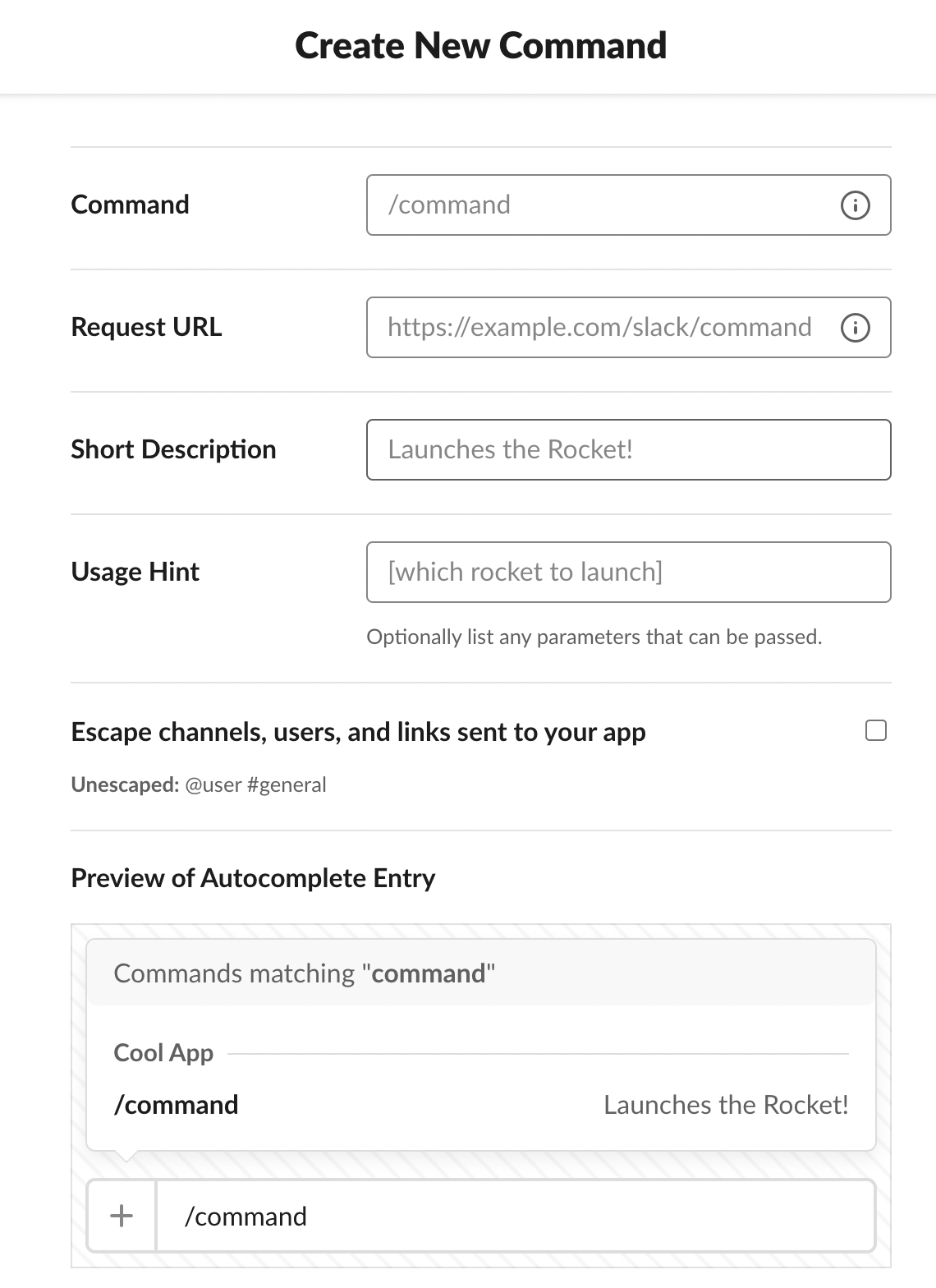Enable escaping of channels, users, and links
The height and width of the screenshot is (1288, 936).
[x=875, y=730]
